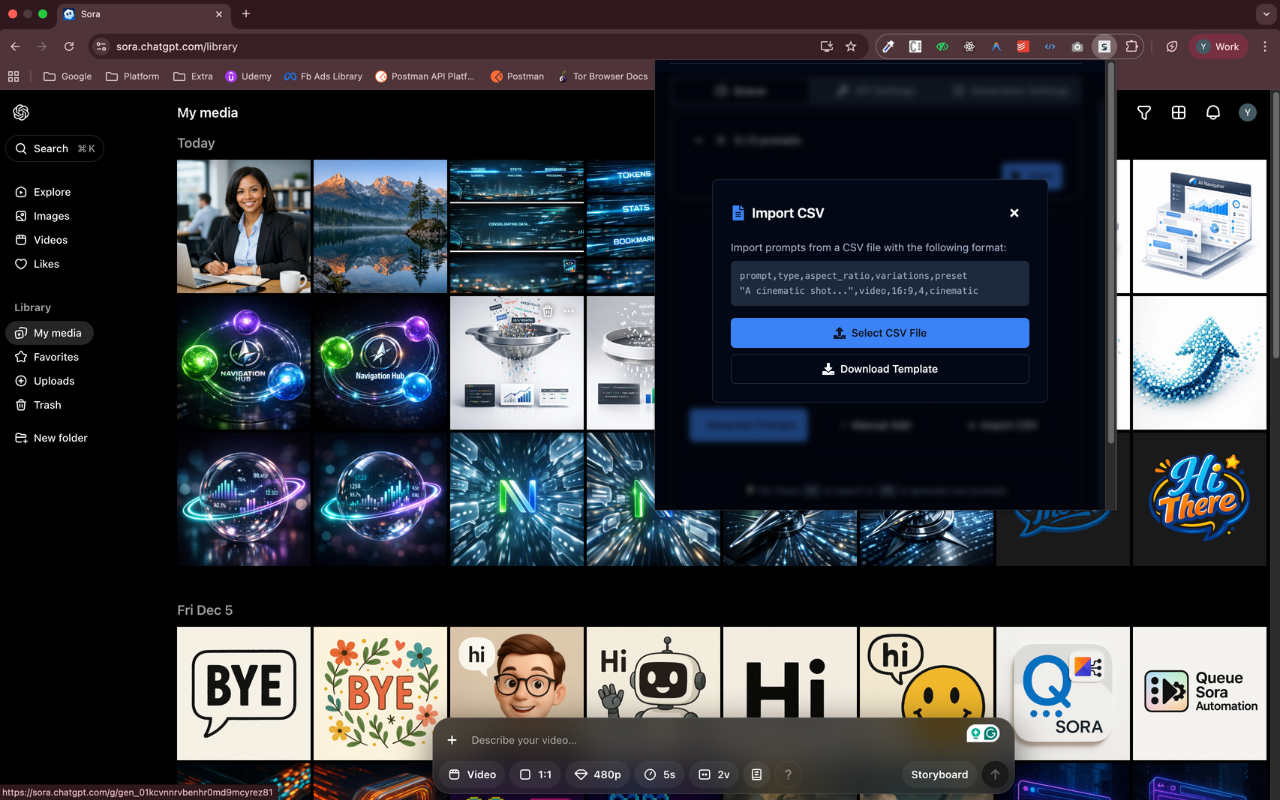Viewport: 1280px width, 800px height.
Task: Click the help question mark icon
Action: click(788, 775)
